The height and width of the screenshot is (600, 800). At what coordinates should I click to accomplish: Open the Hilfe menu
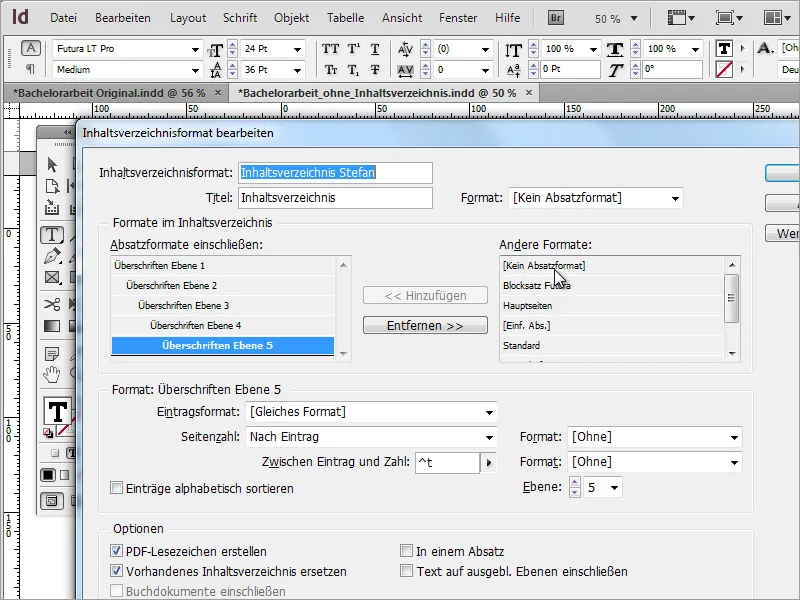pyautogui.click(x=507, y=18)
